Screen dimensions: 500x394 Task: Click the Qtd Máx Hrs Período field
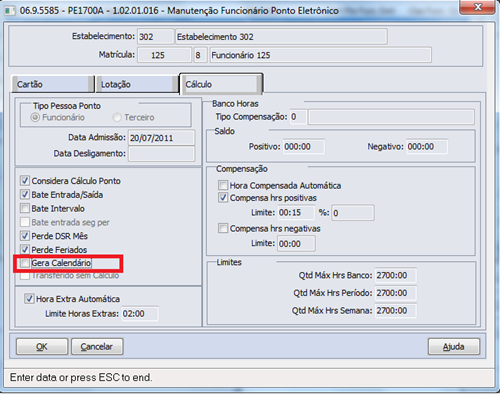pos(396,293)
